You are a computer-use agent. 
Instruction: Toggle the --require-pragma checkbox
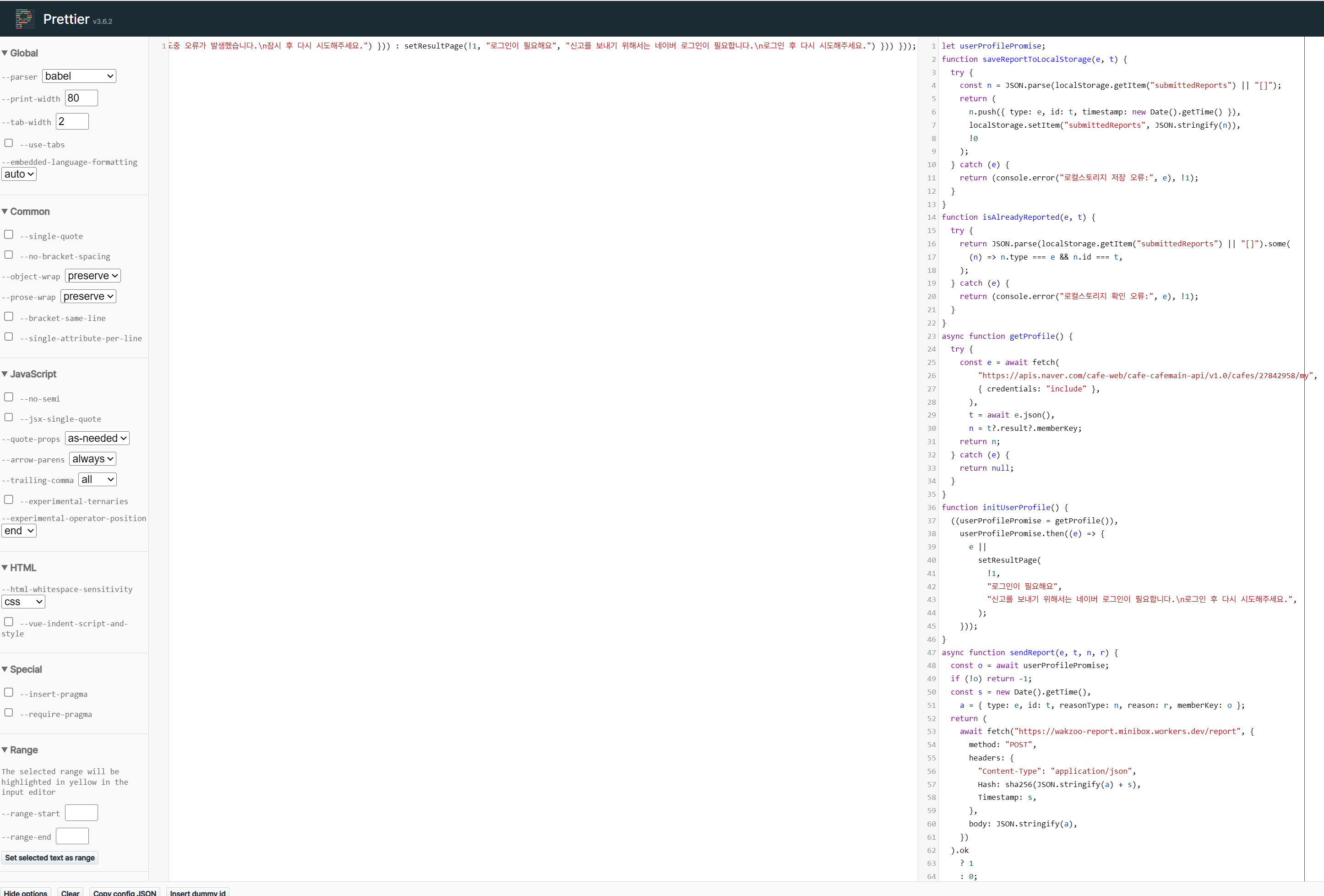9,712
